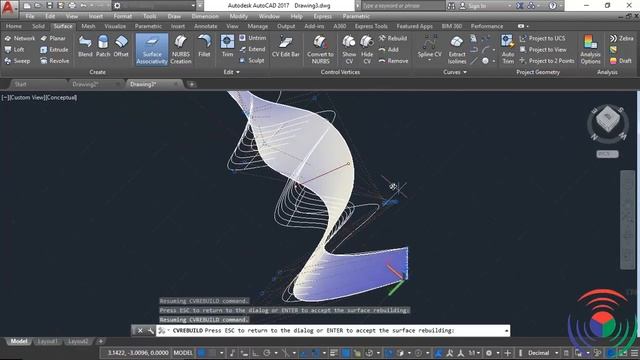Click the Extend surface tool
Viewport: 640px width, 360px height.
click(x=252, y=49)
